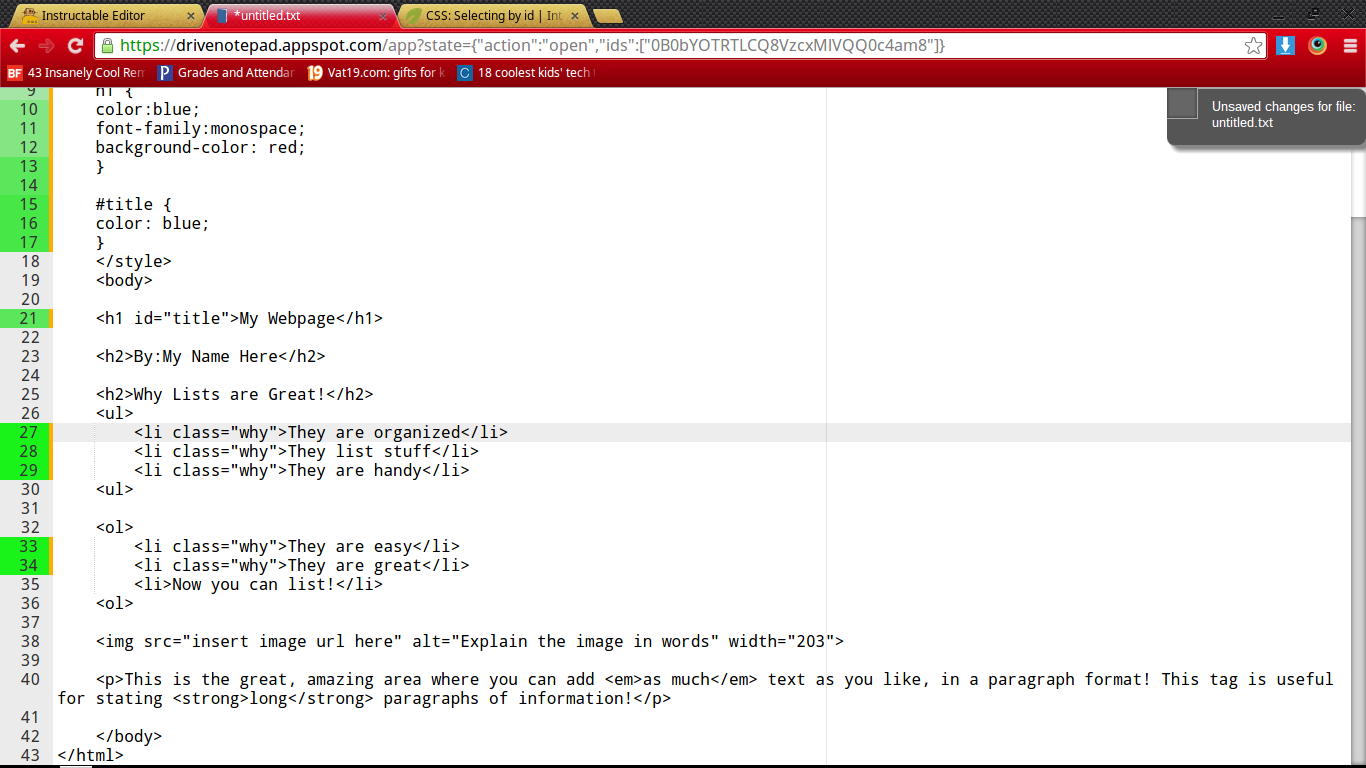Click the Unsaved changes notification icon

click(x=1183, y=103)
